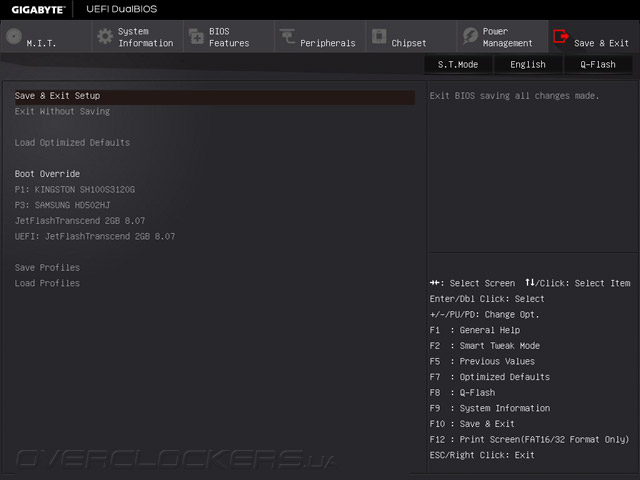The image size is (640, 480).
Task: Click the Click: Select Item hint
Action: 578,283
